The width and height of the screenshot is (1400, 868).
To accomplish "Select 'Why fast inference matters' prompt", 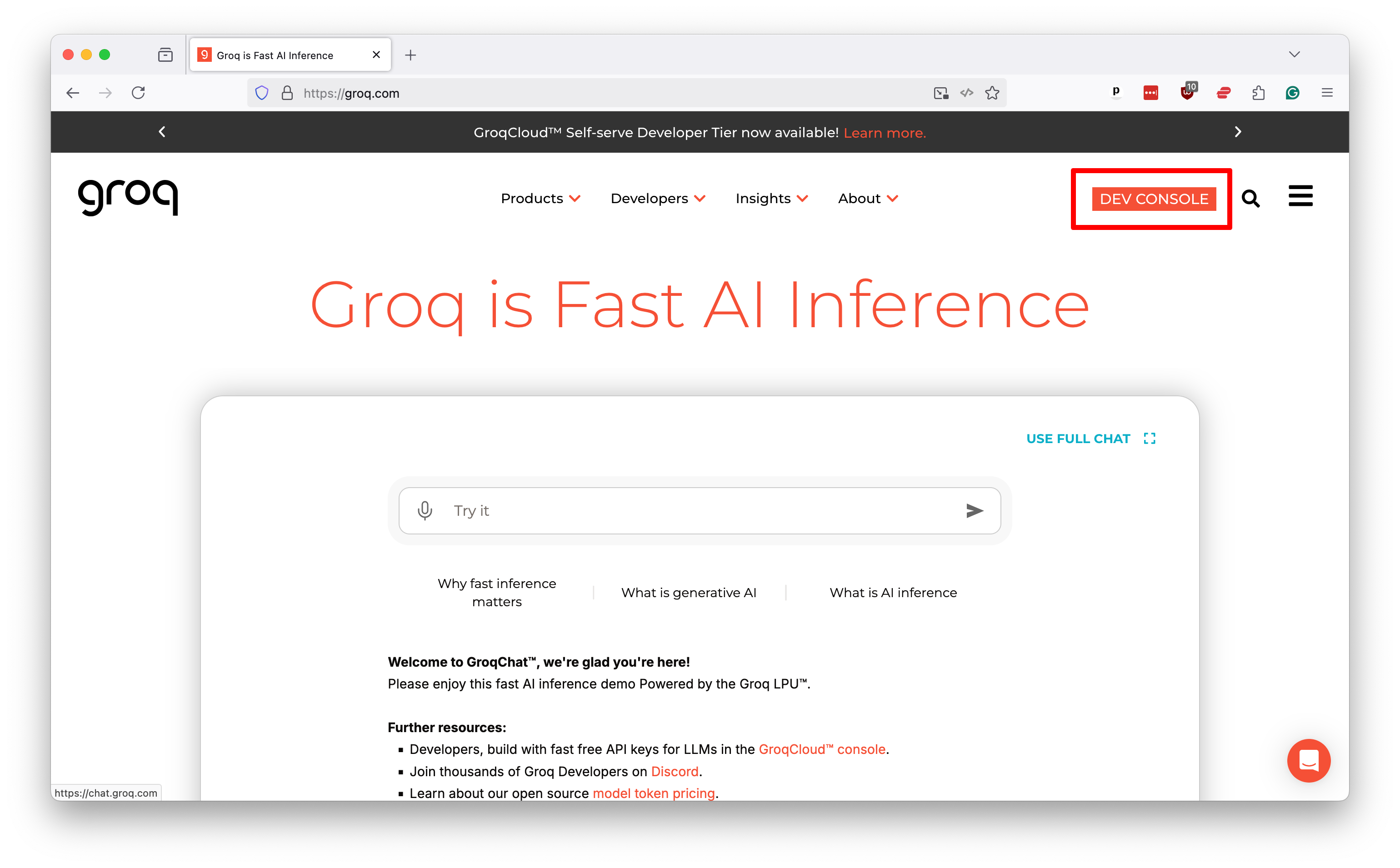I will pyautogui.click(x=496, y=593).
